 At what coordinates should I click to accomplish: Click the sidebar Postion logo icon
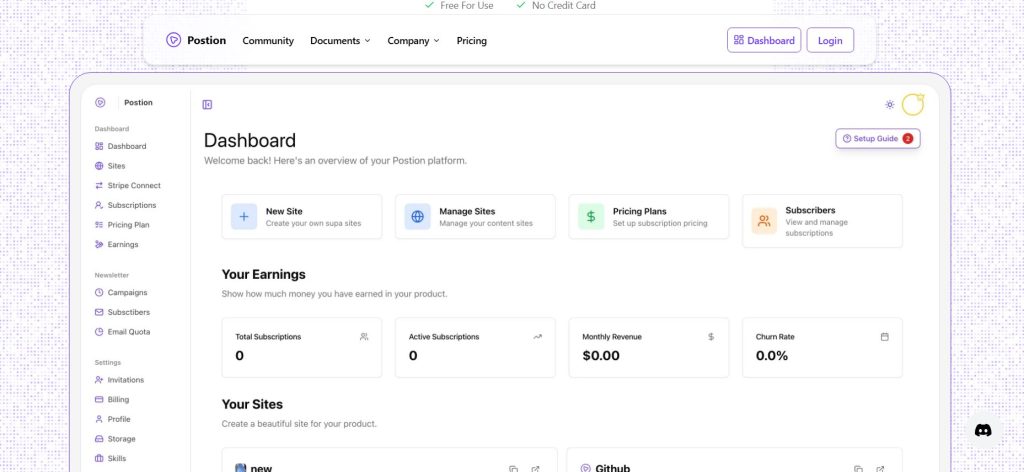coord(100,102)
